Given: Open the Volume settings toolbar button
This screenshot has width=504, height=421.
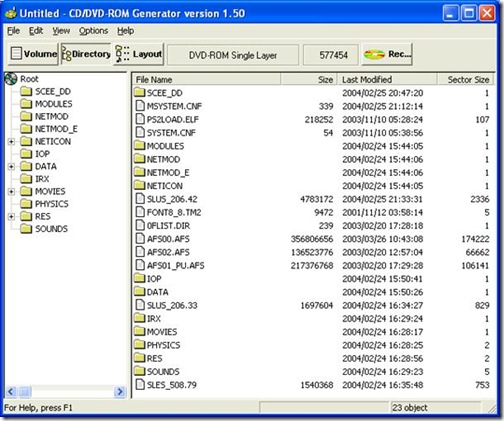Looking at the screenshot, I should 33,54.
